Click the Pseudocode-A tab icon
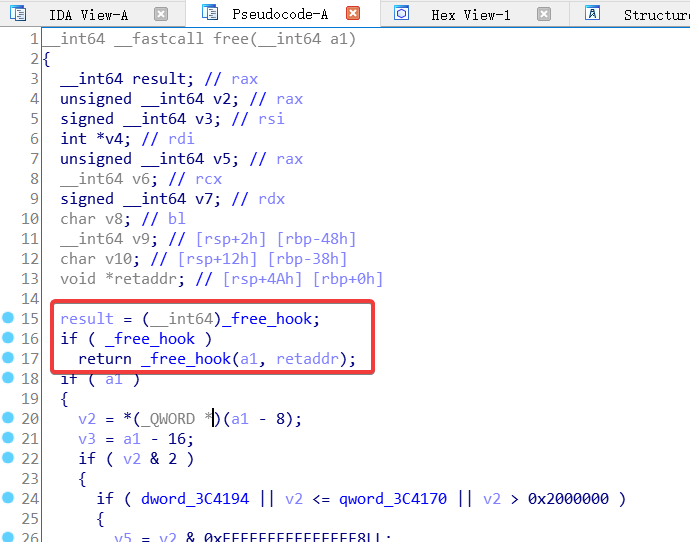 point(210,13)
